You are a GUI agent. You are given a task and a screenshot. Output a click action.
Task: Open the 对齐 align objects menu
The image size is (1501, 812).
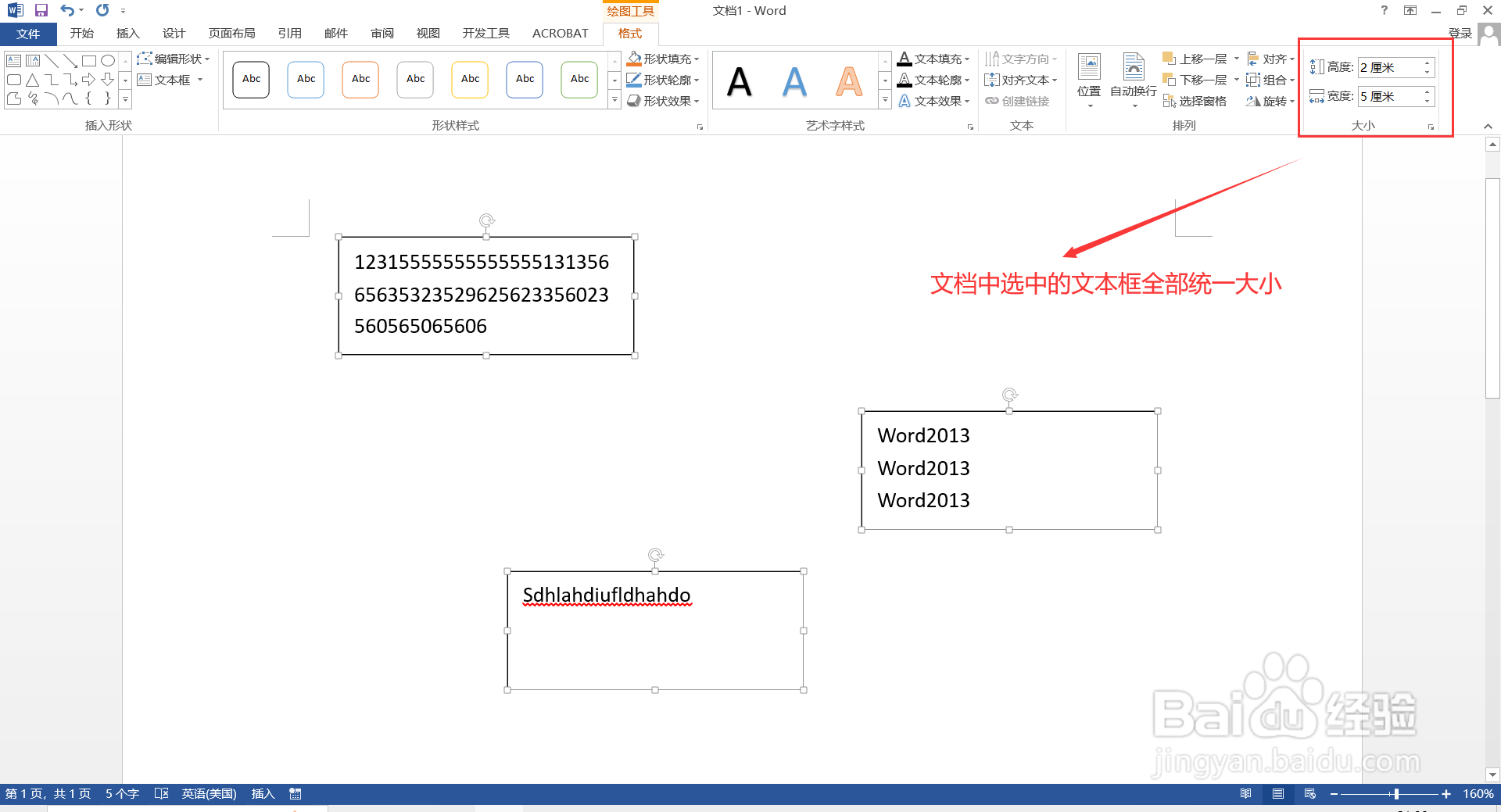(x=1271, y=59)
